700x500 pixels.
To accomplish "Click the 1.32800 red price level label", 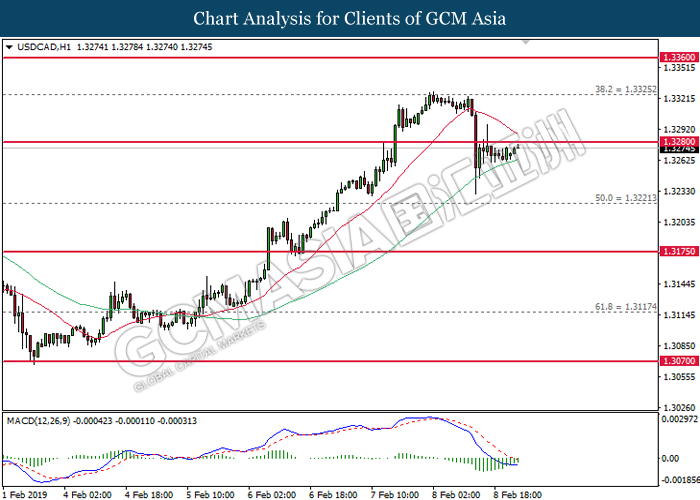I will [x=679, y=142].
